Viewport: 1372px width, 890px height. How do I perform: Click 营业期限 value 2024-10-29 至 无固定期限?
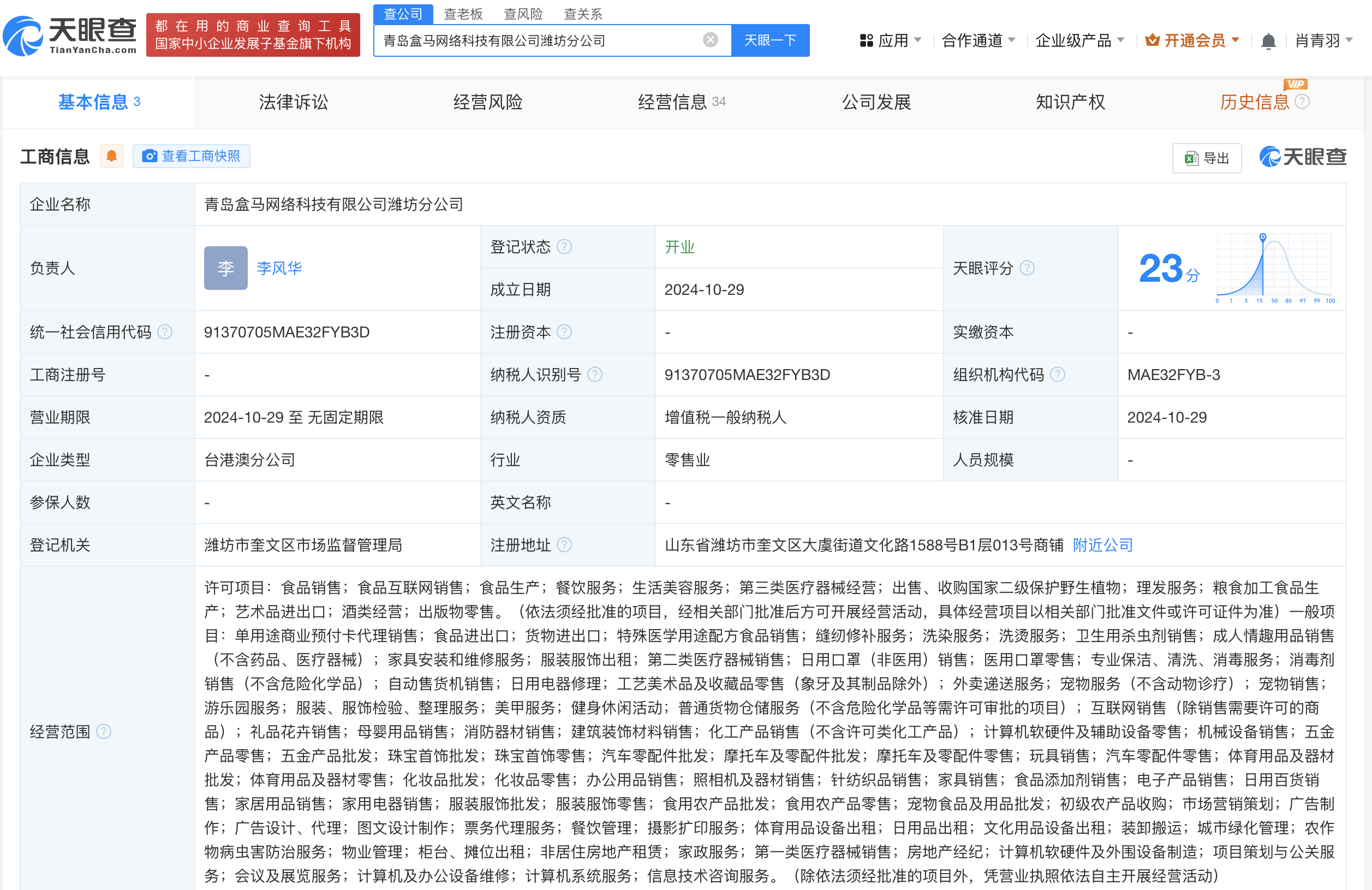point(294,417)
